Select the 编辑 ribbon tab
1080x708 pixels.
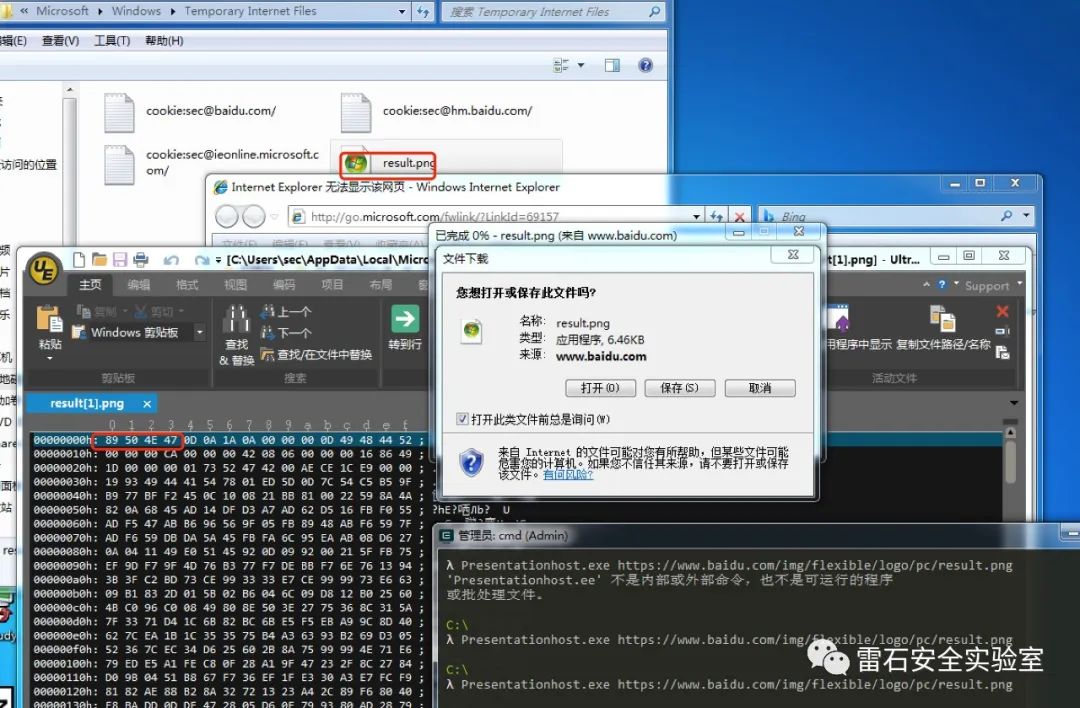(138, 284)
